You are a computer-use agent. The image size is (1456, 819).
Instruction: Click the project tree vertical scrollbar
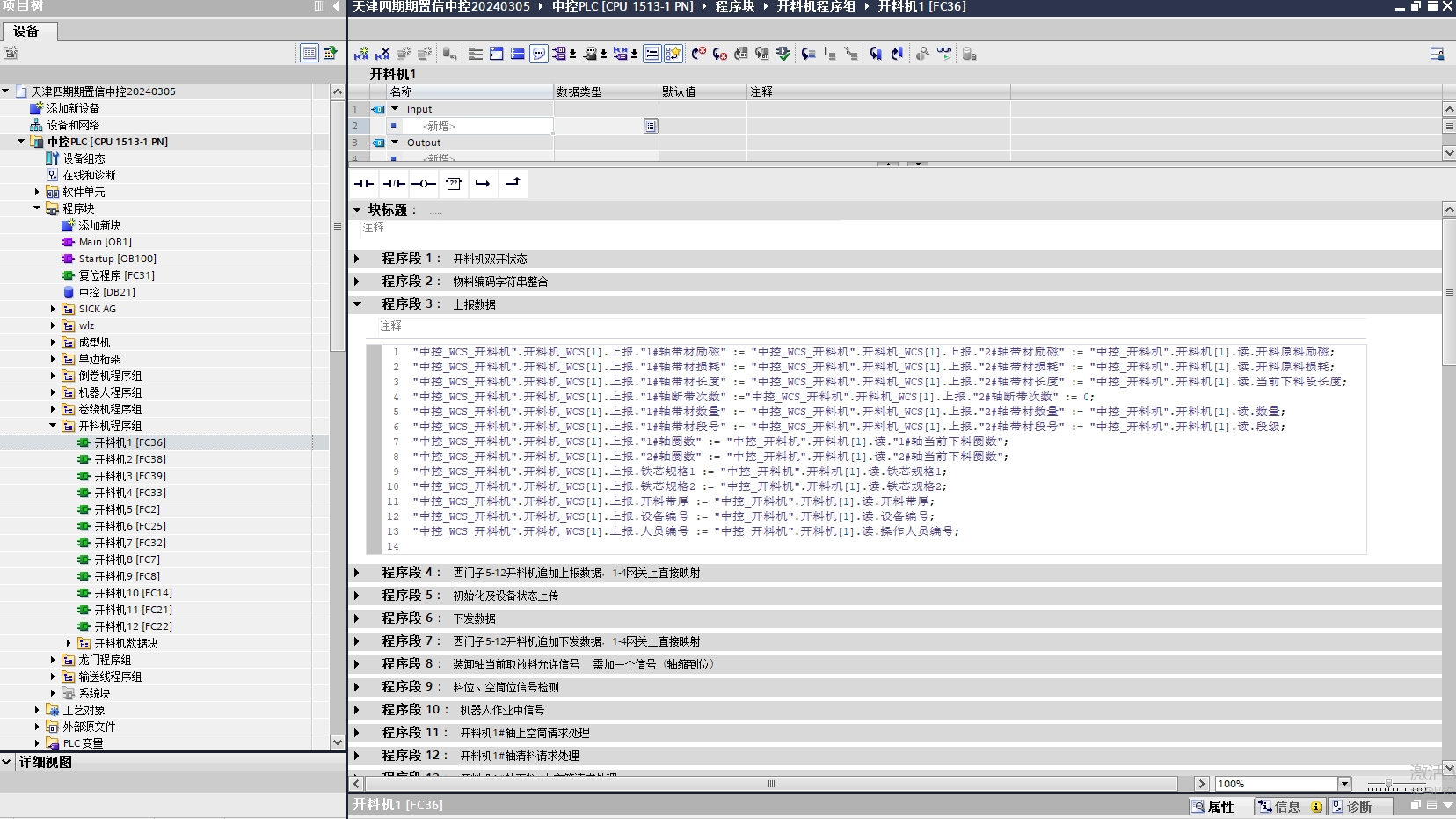coord(337,225)
